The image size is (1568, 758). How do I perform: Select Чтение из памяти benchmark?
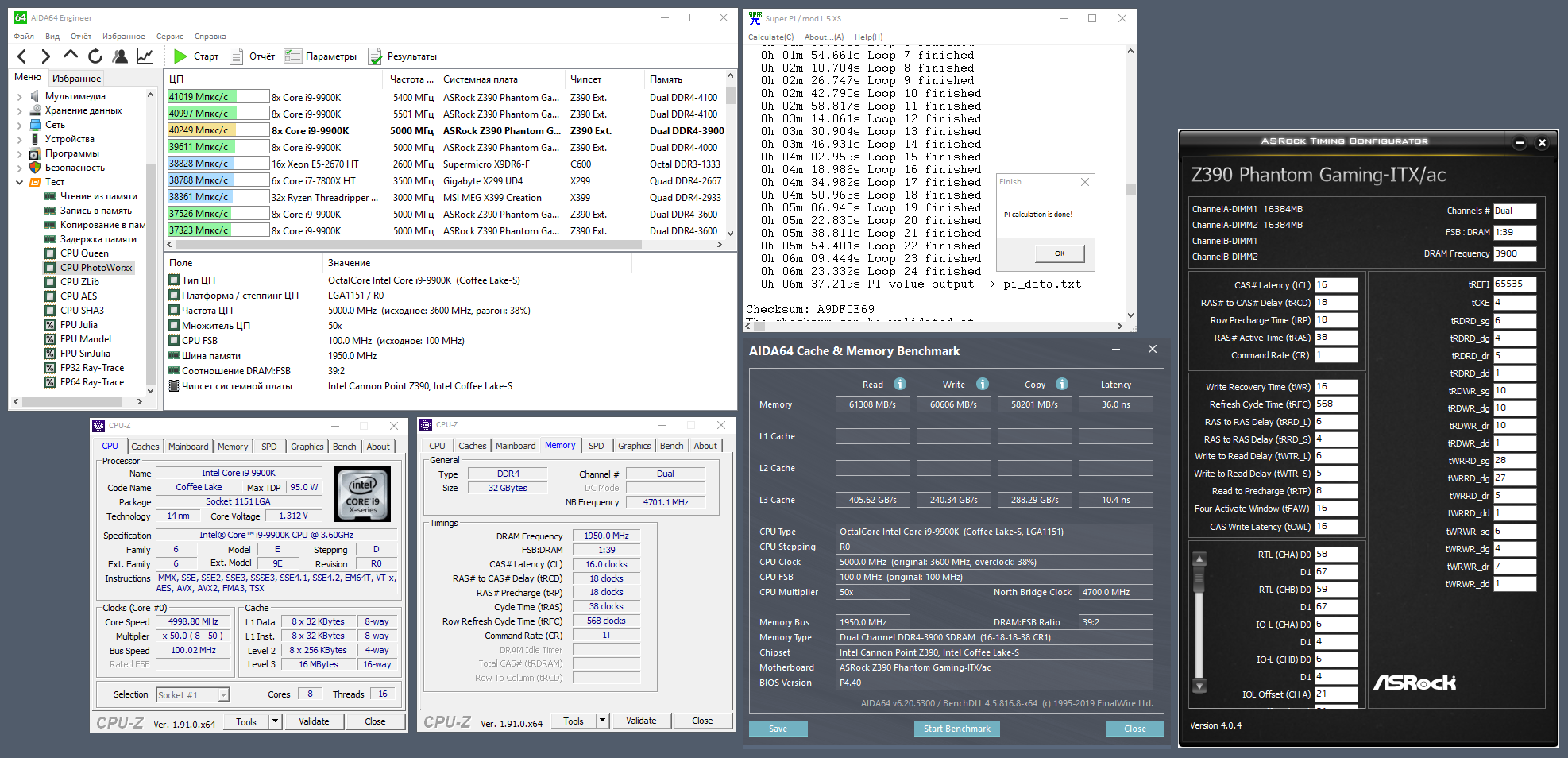click(x=98, y=196)
